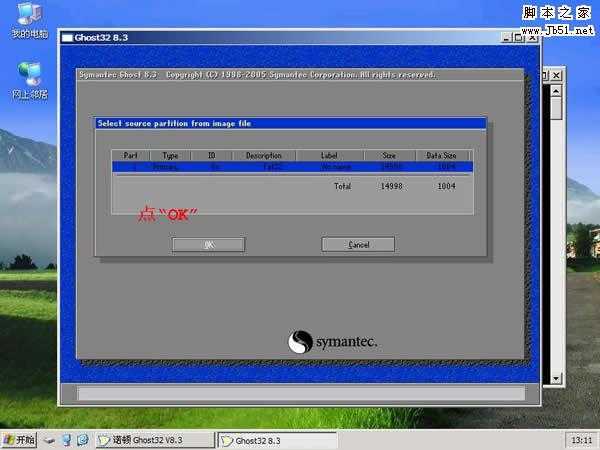The height and width of the screenshot is (450, 600).
Task: Click the OK button in partition dialog
Action: pos(209,245)
